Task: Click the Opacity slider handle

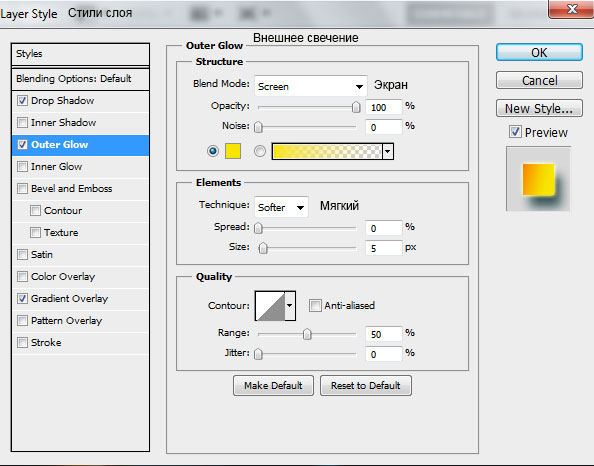Action: click(356, 107)
